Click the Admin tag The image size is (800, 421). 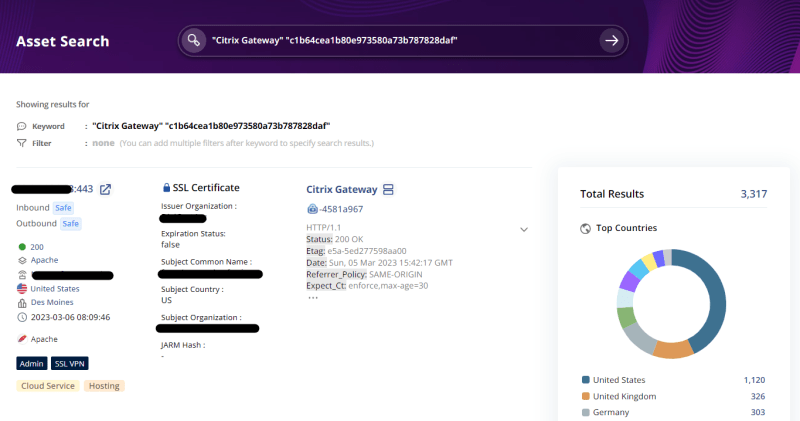click(x=32, y=363)
